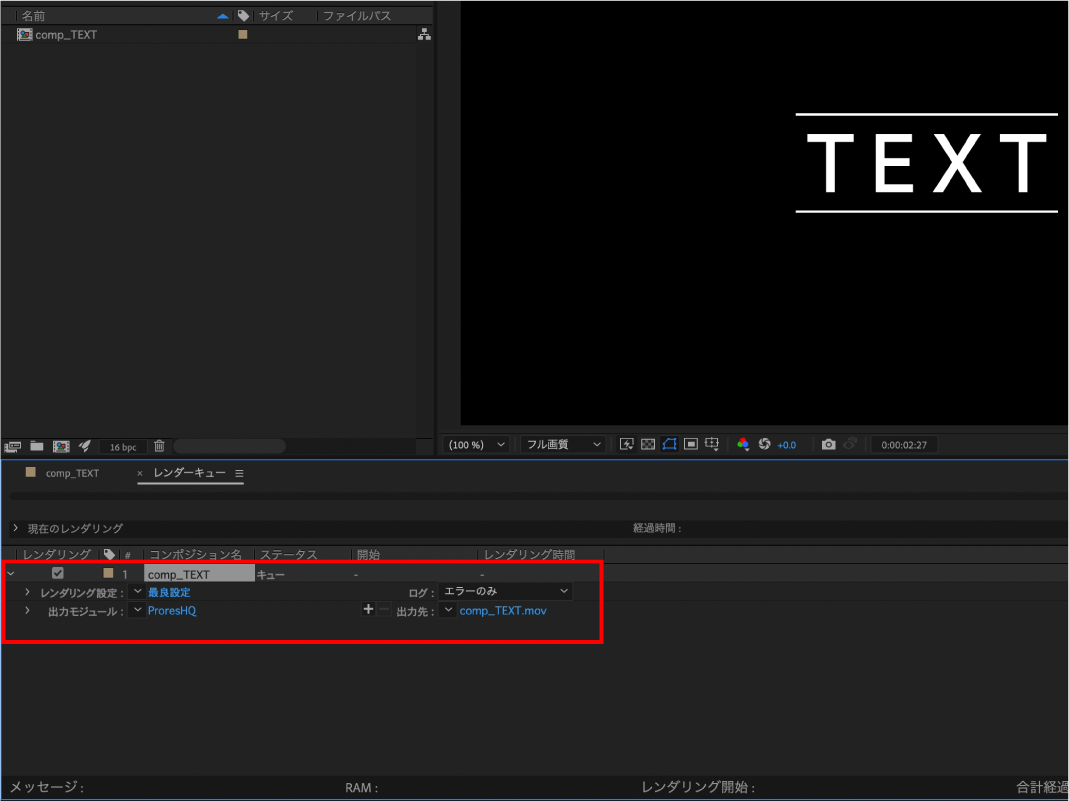Sort Project panel by ファイルパス column

[357, 16]
